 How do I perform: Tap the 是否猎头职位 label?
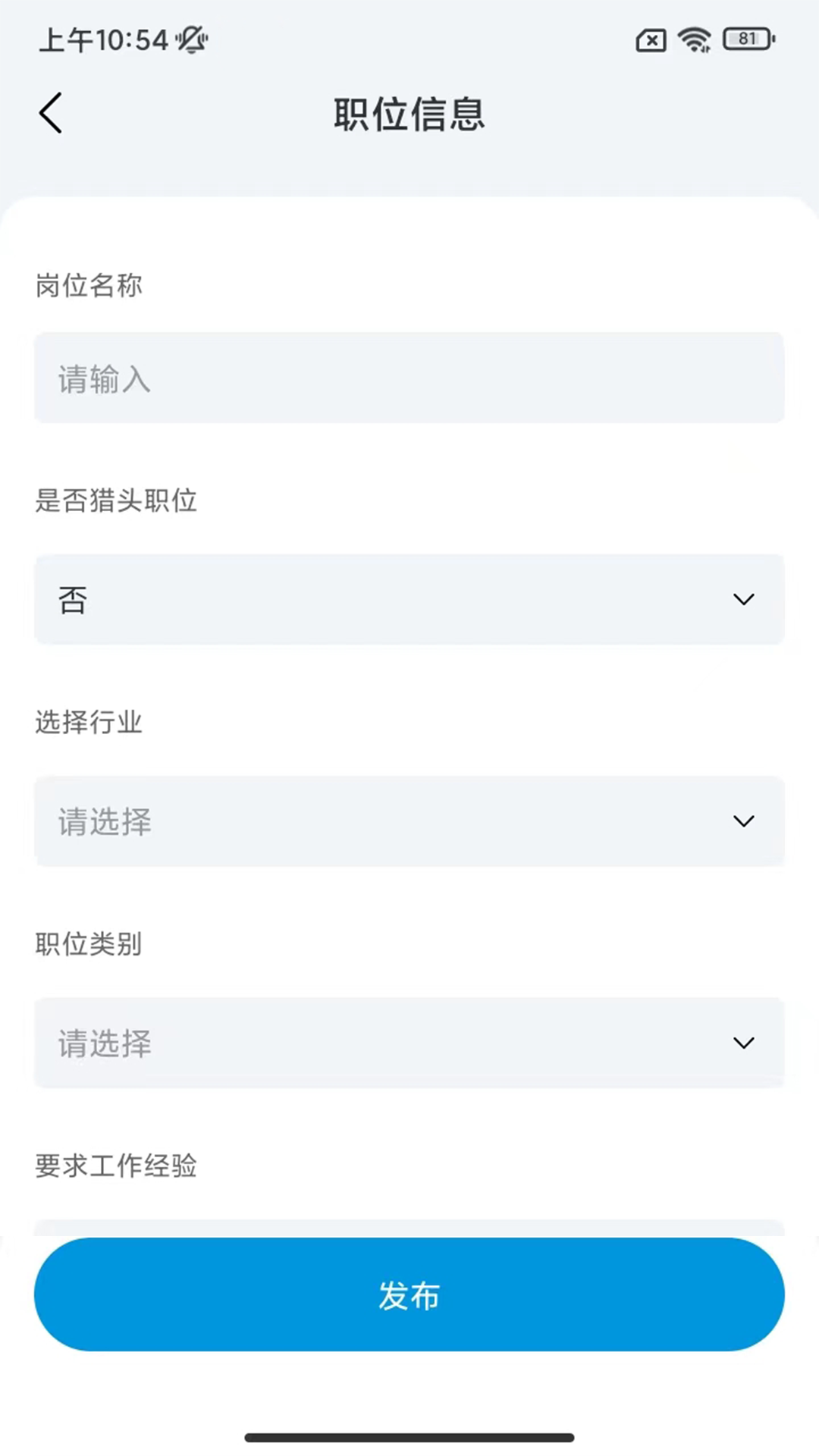click(116, 500)
